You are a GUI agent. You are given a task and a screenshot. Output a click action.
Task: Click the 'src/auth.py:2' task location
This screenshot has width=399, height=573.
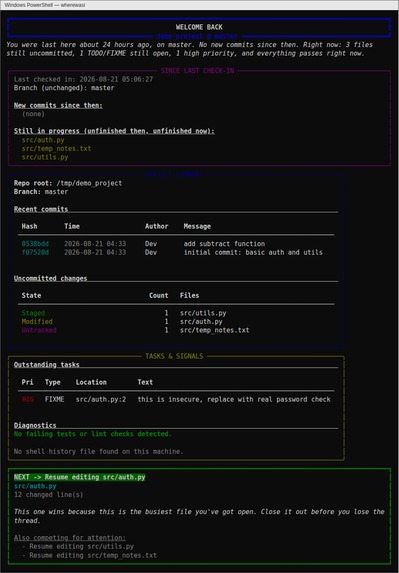(101, 399)
